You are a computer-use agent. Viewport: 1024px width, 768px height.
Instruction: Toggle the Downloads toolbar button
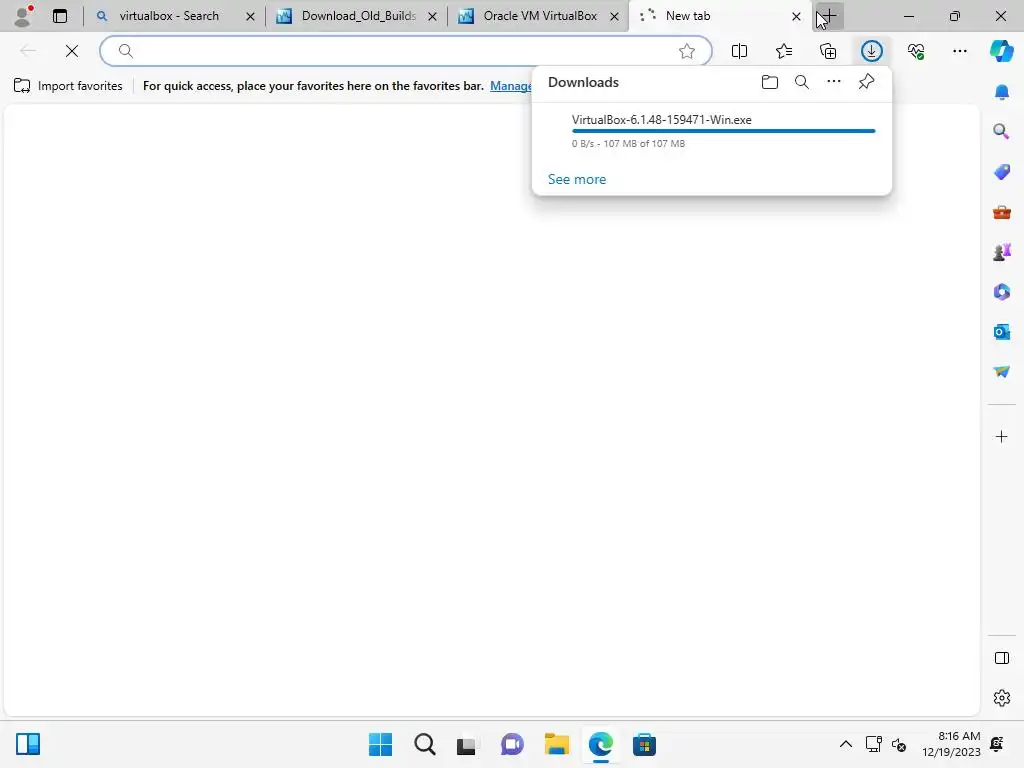tap(872, 51)
